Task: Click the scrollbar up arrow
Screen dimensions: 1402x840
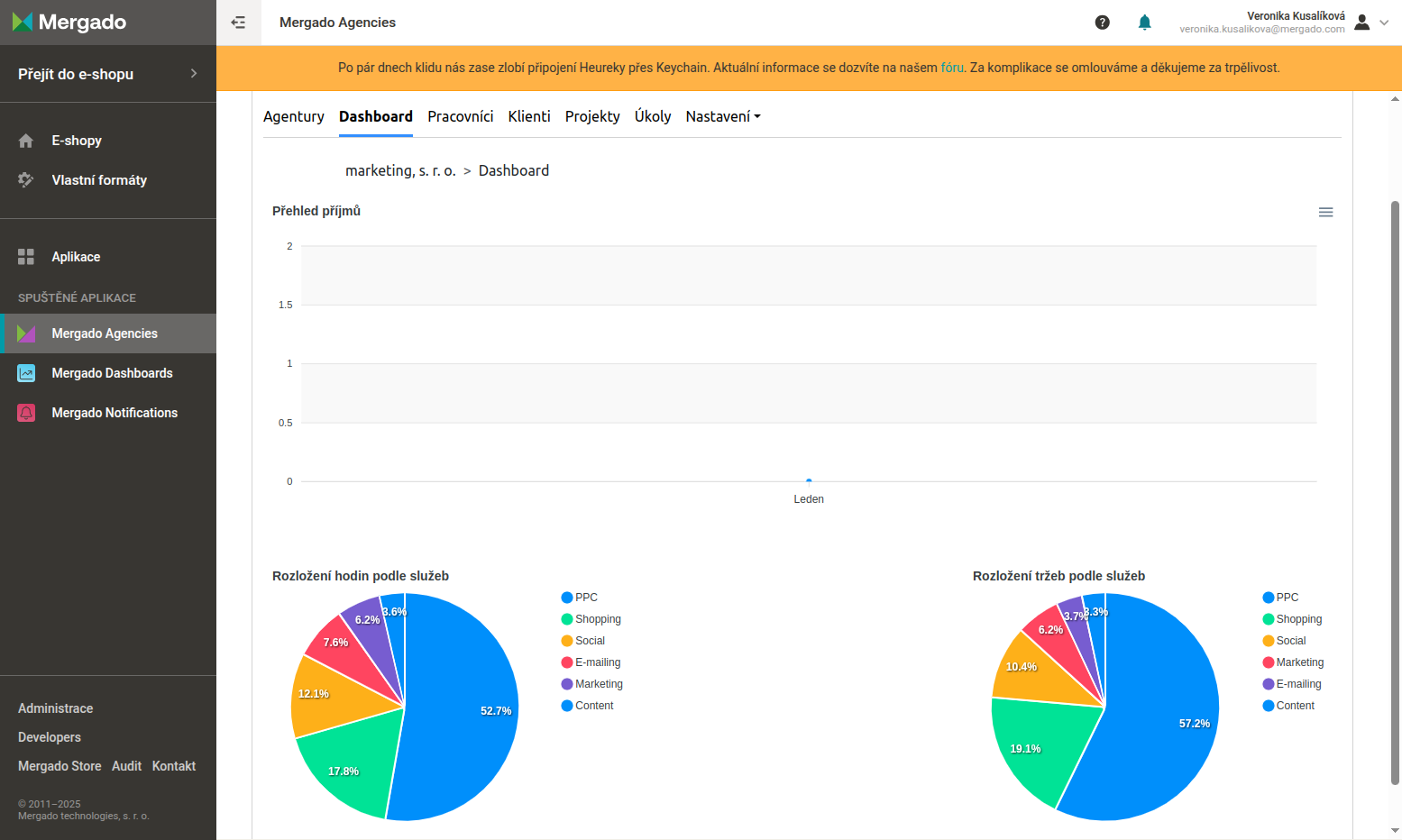Action: pos(1395,99)
